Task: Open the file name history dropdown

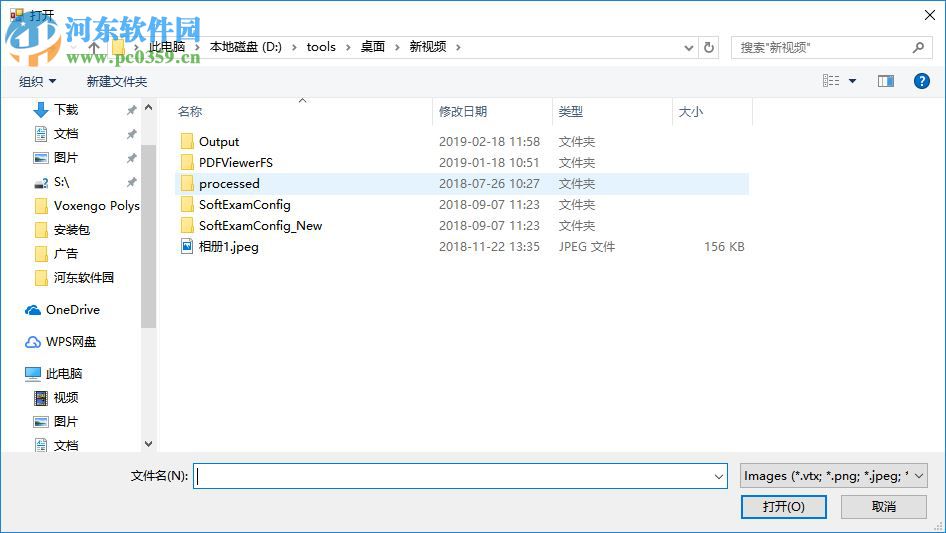Action: pos(719,476)
